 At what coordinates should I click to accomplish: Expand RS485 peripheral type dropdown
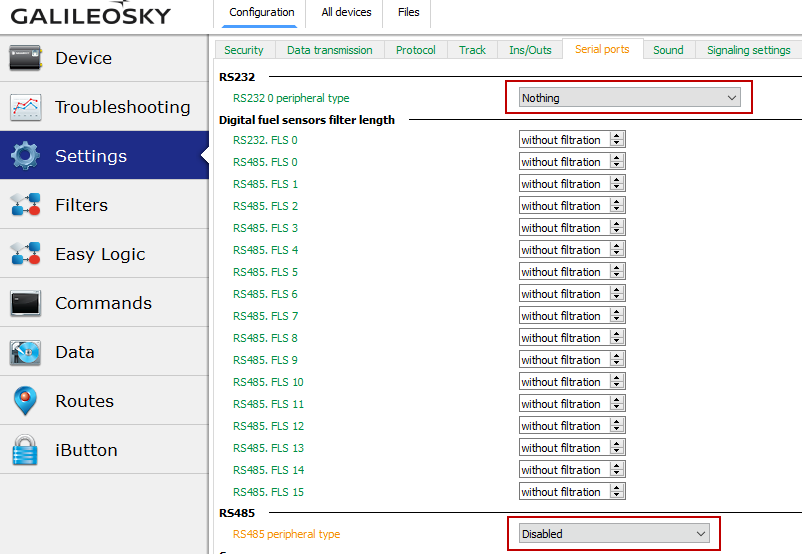pos(614,534)
